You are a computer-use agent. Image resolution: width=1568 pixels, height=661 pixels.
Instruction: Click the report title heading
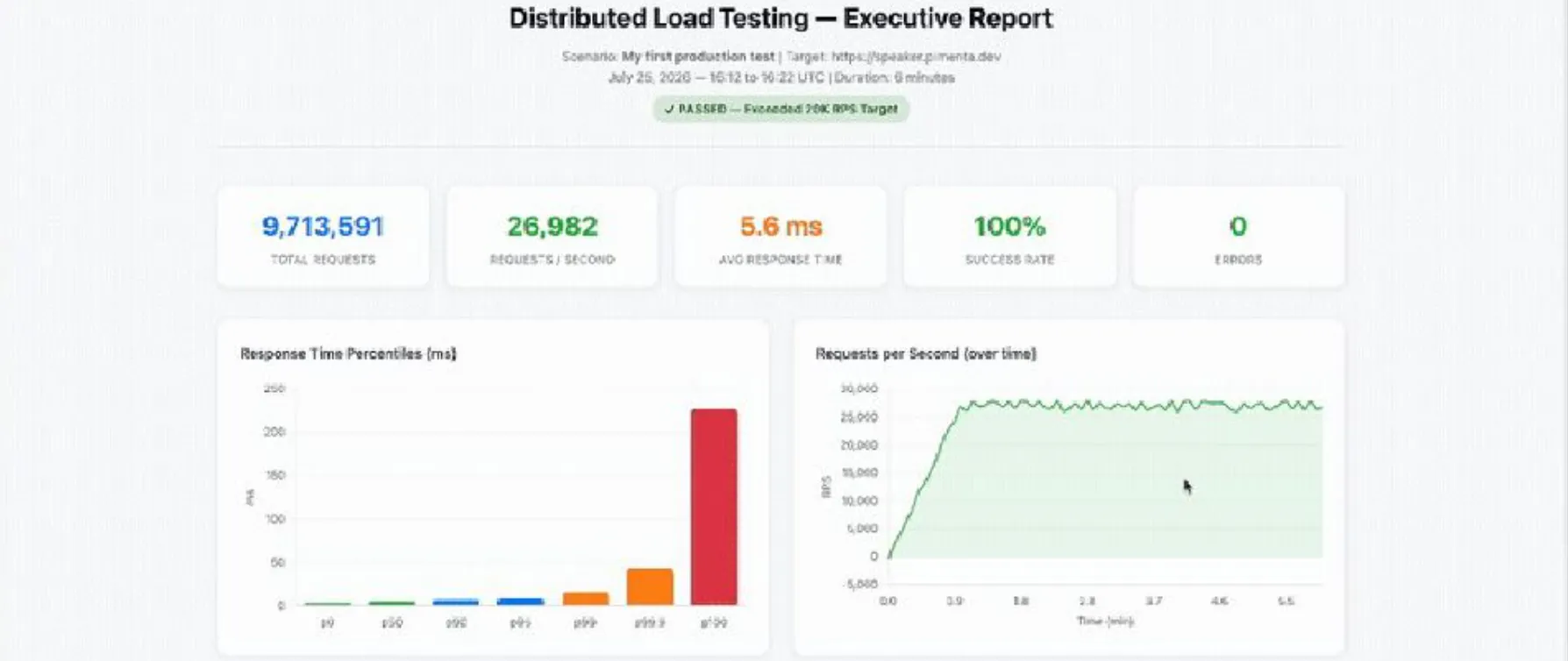[780, 18]
